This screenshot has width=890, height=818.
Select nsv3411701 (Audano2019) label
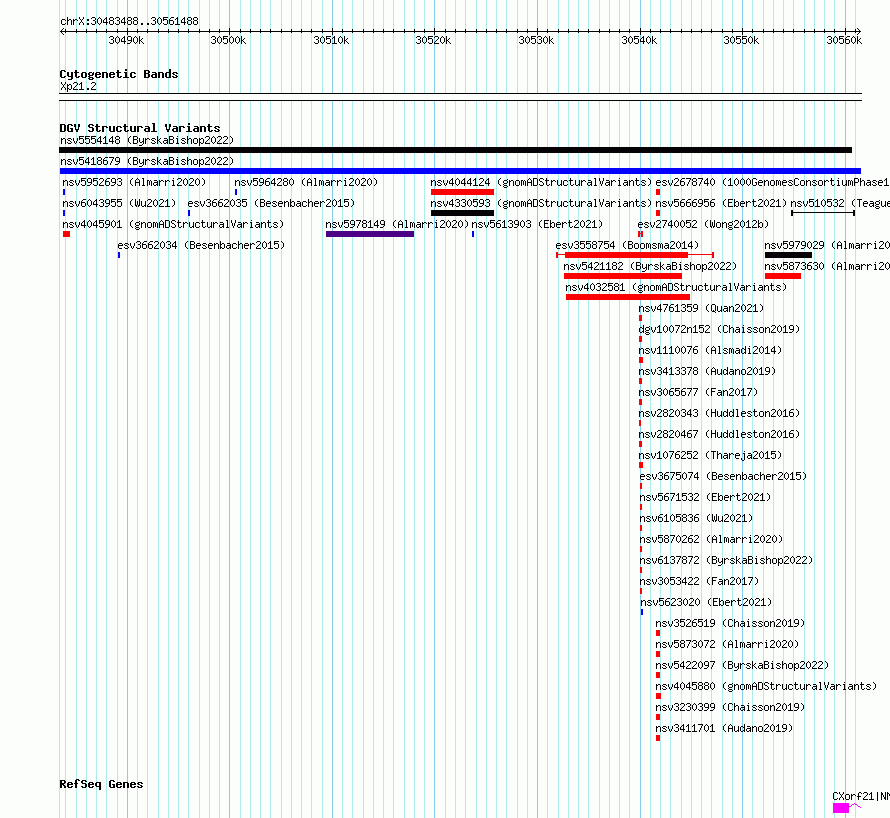coord(725,728)
